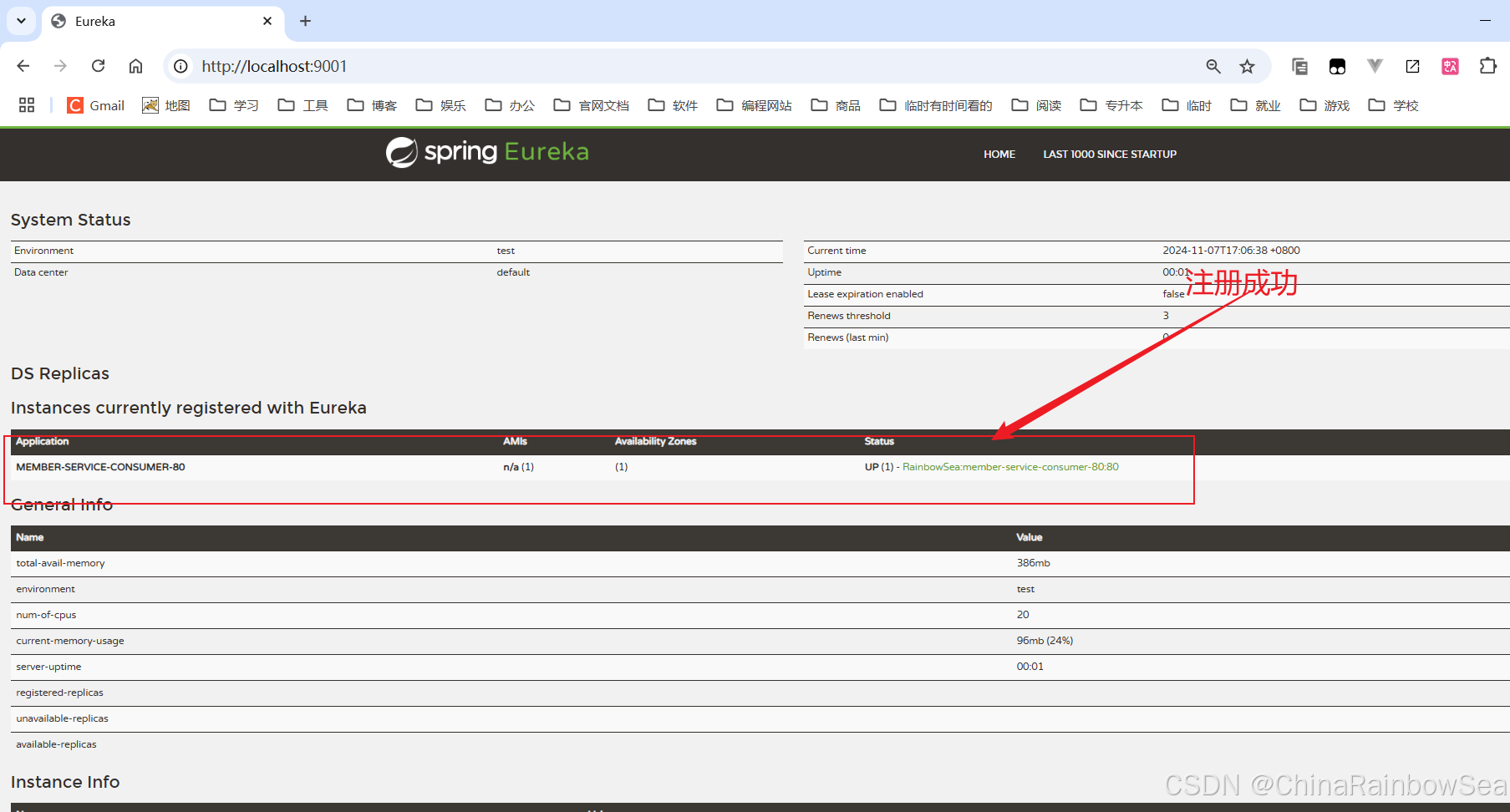Open the 阅读 bookmark folder
This screenshot has width=1510, height=812.
pos(1036,105)
